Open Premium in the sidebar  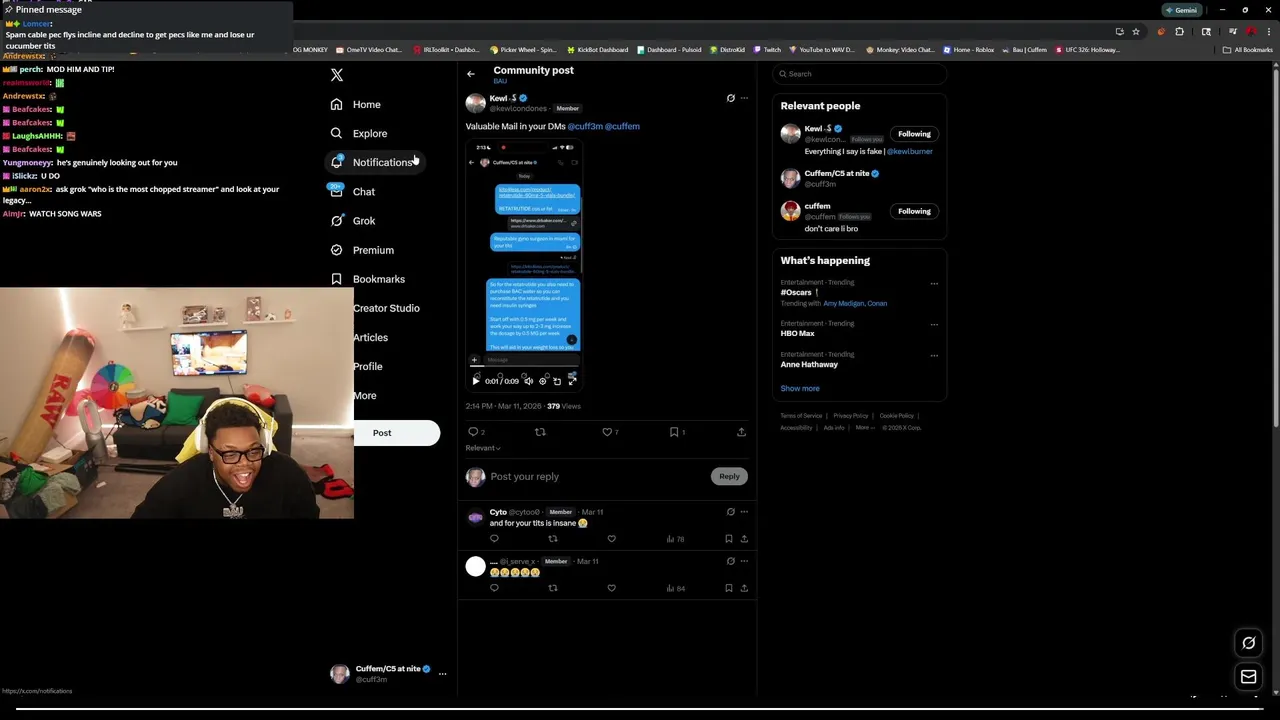coord(362,250)
